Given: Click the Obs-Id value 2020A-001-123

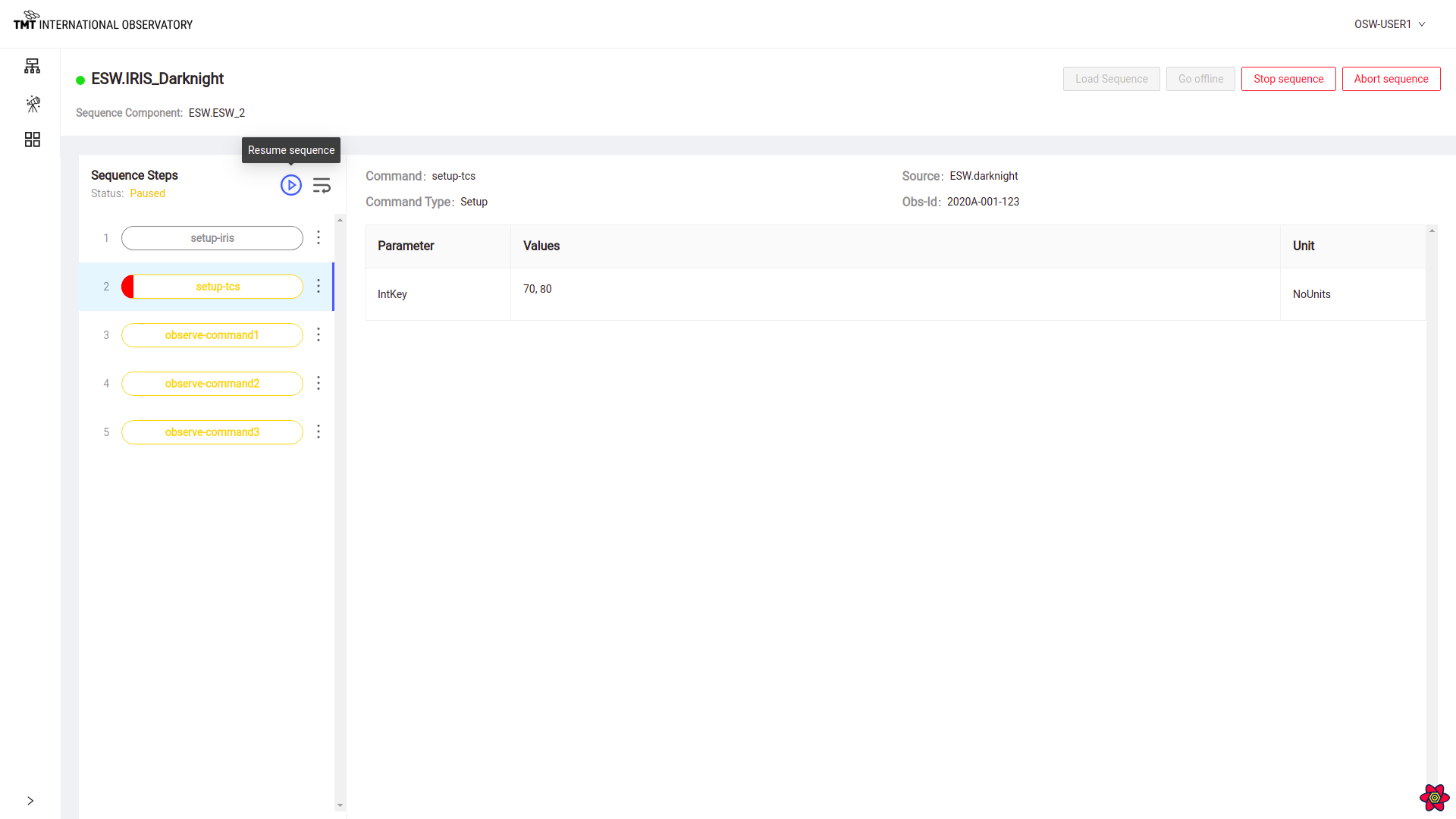Looking at the screenshot, I should tap(983, 202).
